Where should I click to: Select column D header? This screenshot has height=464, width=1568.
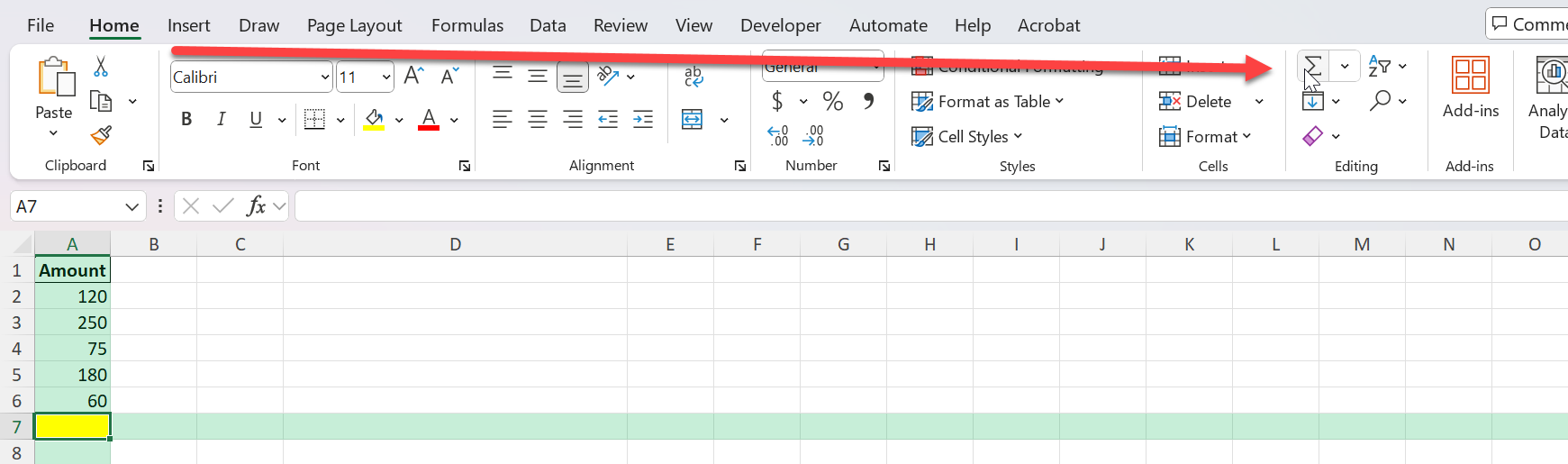pyautogui.click(x=455, y=244)
